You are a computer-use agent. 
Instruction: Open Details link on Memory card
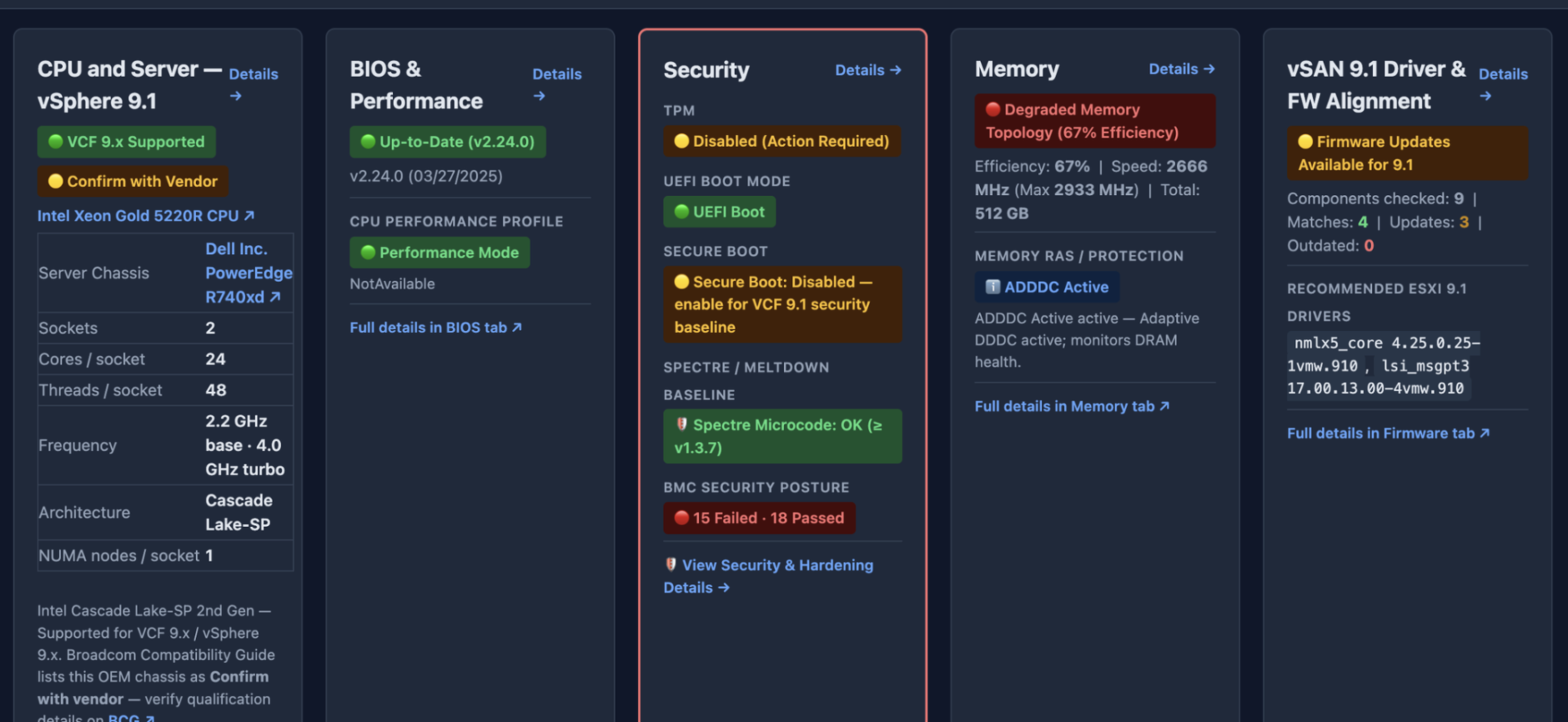pyautogui.click(x=1182, y=69)
